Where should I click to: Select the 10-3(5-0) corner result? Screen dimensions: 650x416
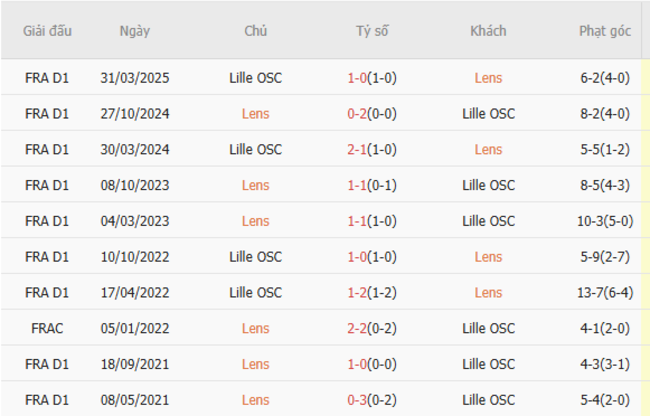pos(605,221)
